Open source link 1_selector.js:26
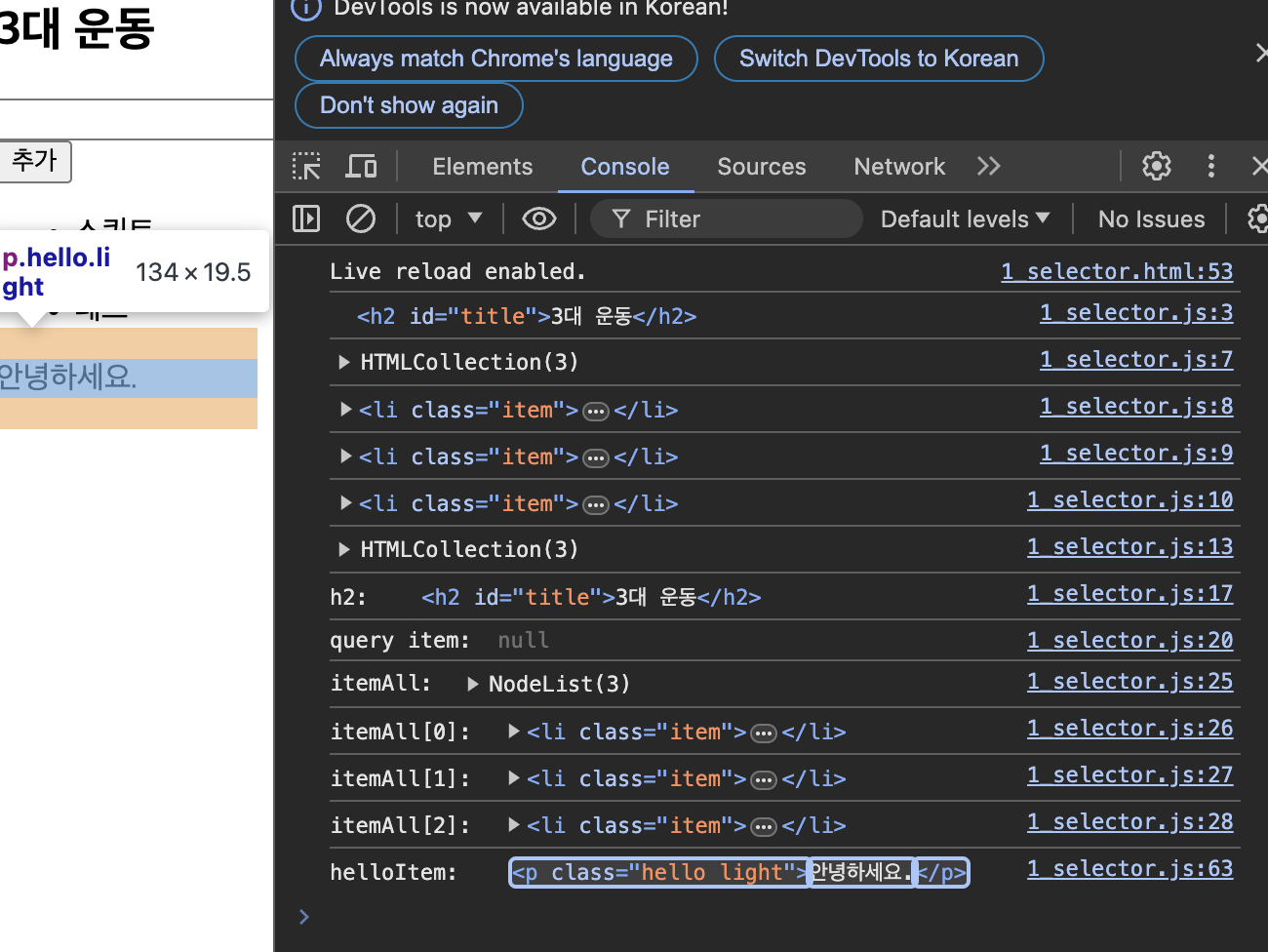 (1129, 728)
